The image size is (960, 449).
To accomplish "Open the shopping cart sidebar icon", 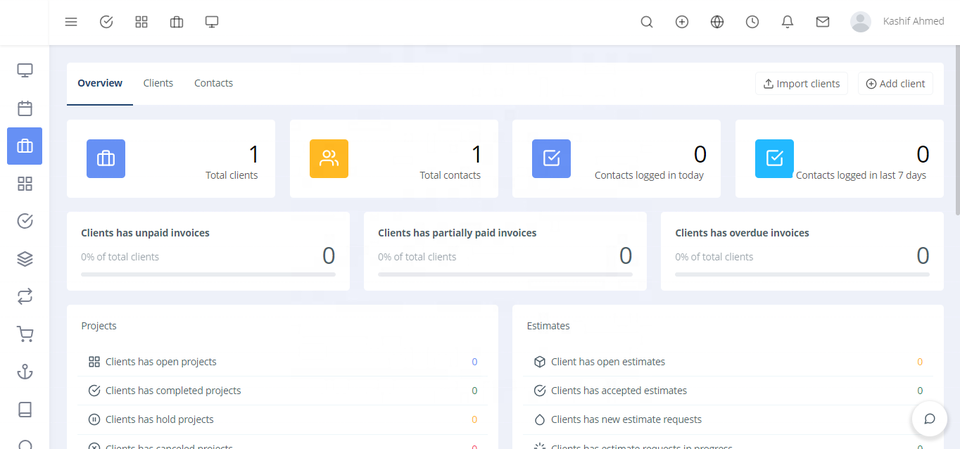I will (25, 334).
